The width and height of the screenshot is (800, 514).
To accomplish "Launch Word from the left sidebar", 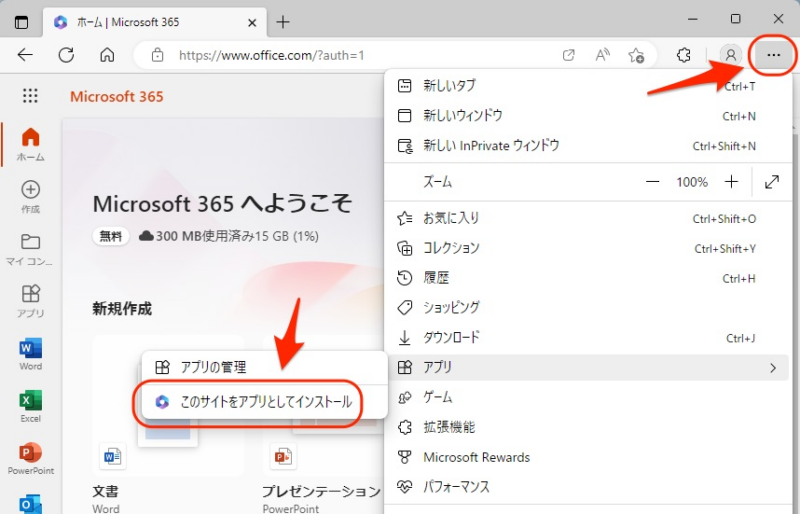I will (x=31, y=354).
